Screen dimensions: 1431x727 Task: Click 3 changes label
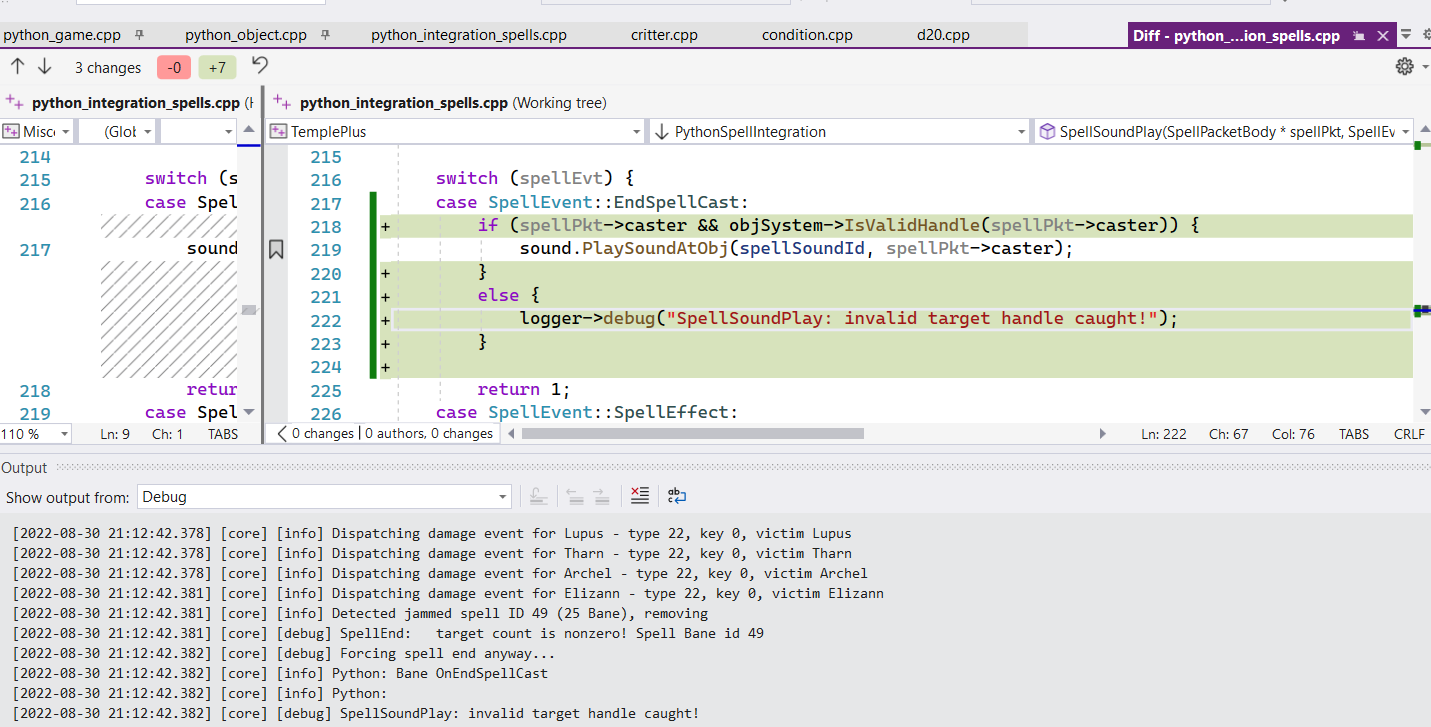[x=108, y=68]
